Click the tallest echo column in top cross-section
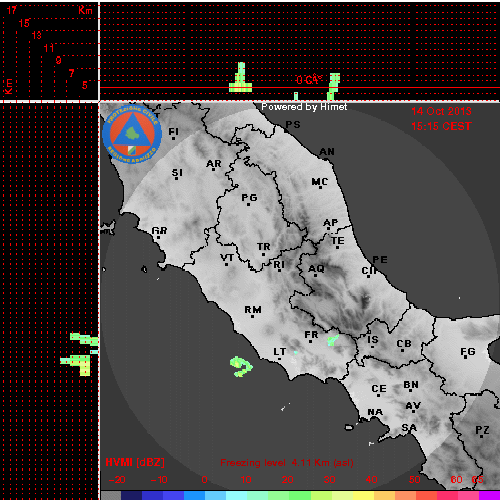 pyautogui.click(x=241, y=77)
